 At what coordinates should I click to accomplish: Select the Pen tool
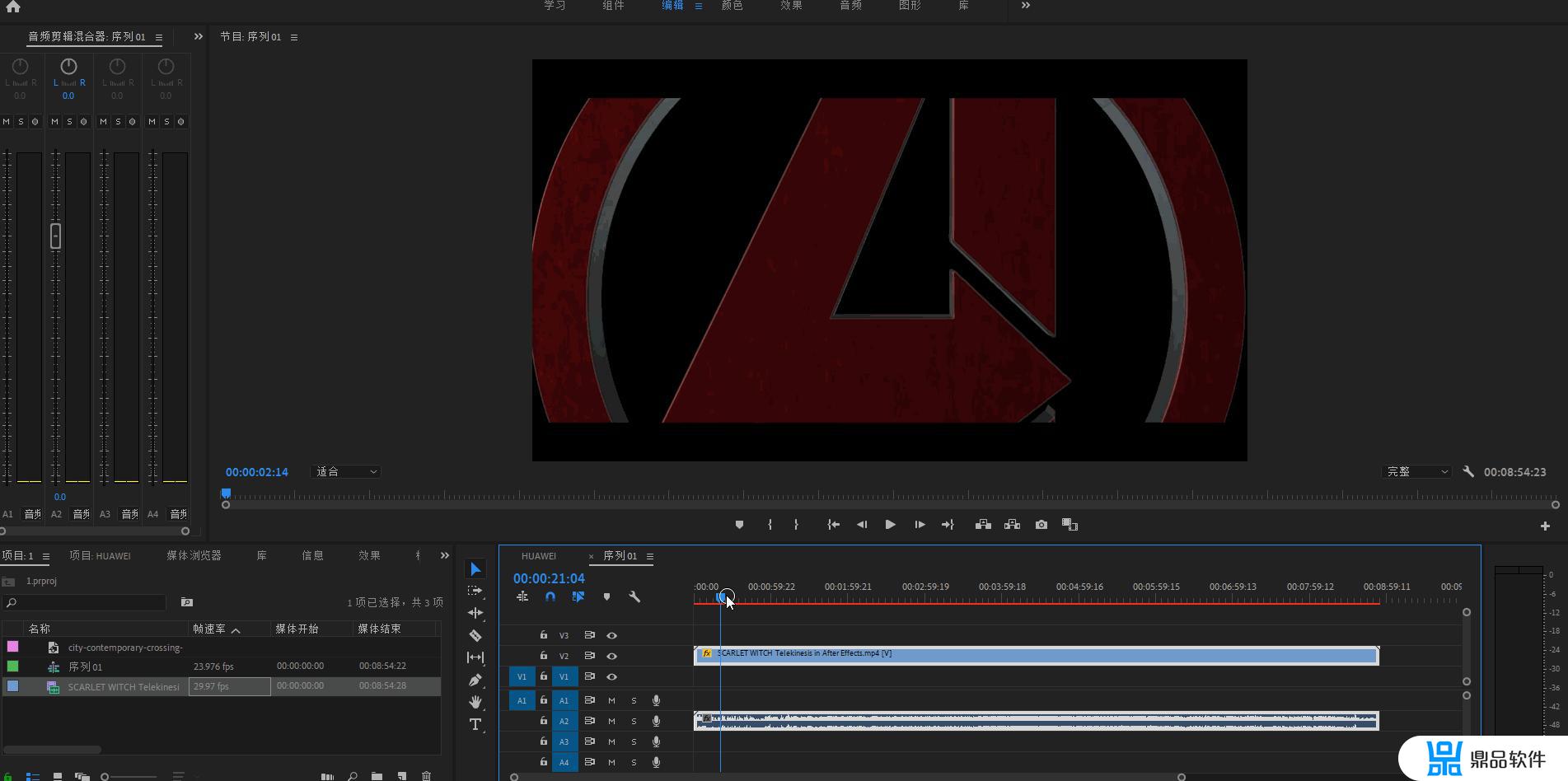(x=475, y=680)
